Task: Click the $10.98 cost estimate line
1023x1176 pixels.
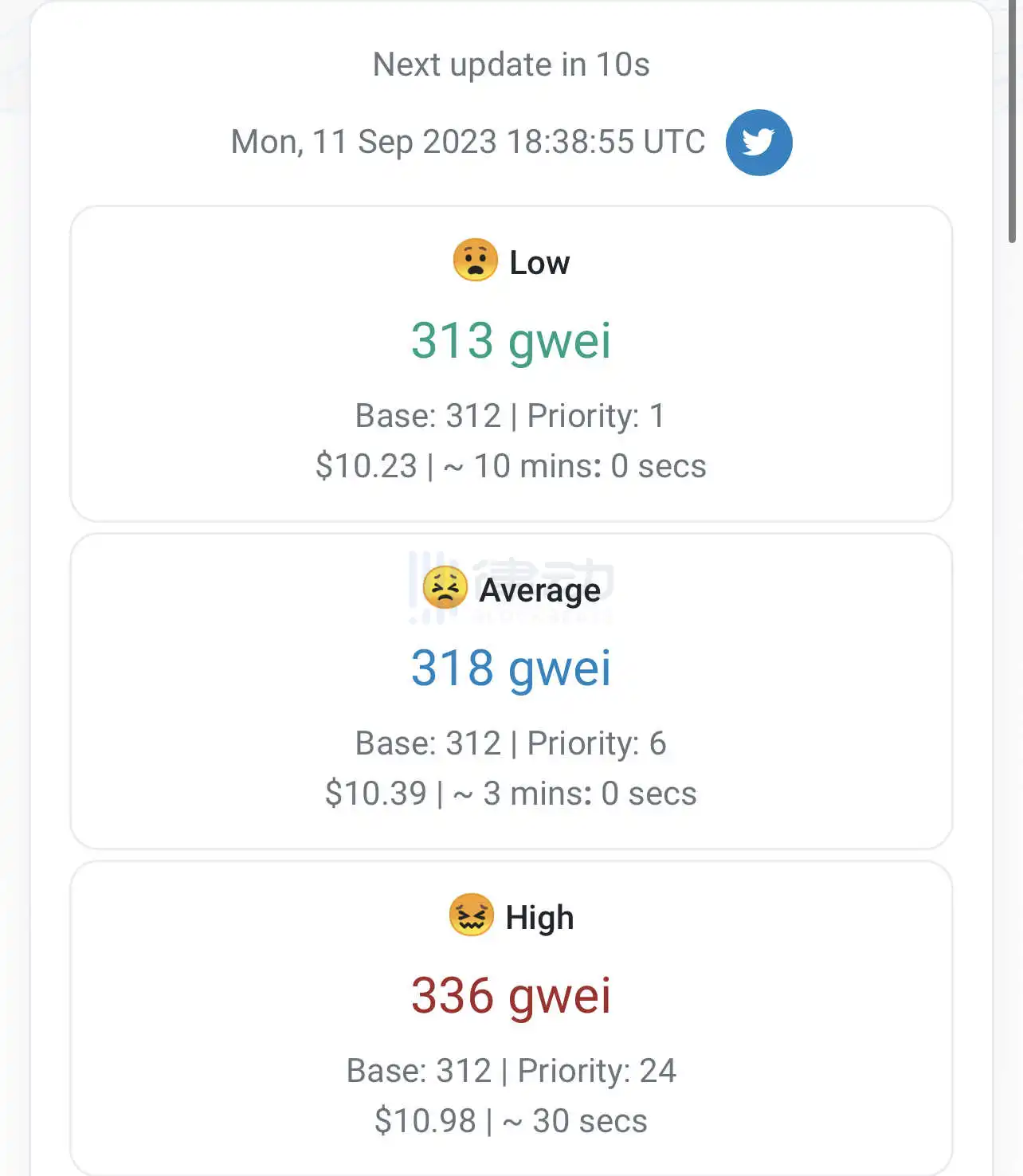Action: pos(511,1121)
